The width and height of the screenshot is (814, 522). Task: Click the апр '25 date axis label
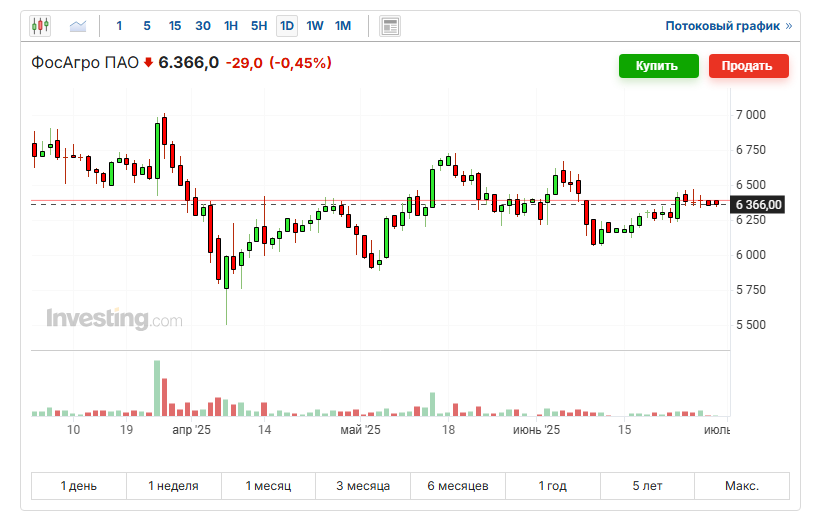point(192,430)
